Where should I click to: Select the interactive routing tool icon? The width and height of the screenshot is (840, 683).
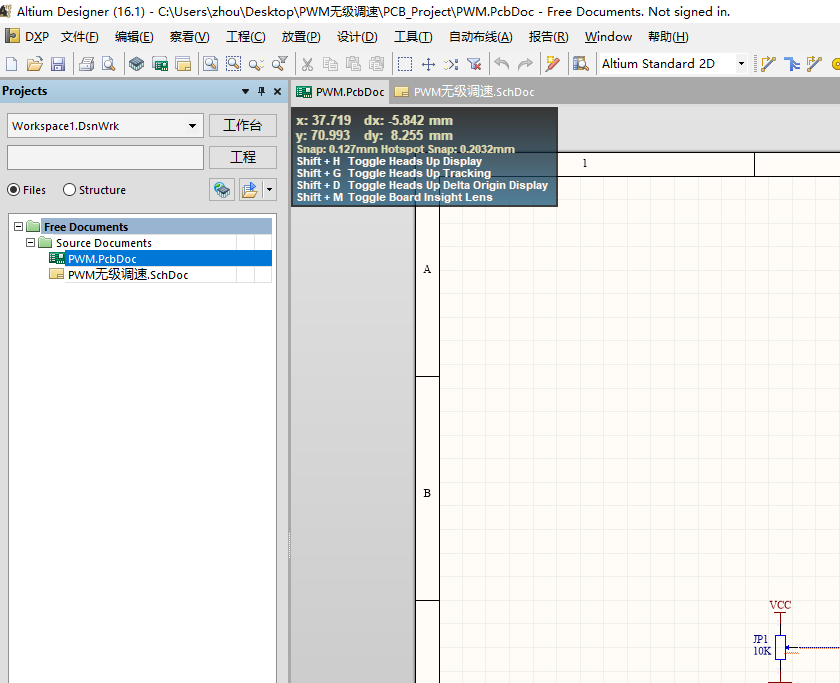tap(768, 64)
